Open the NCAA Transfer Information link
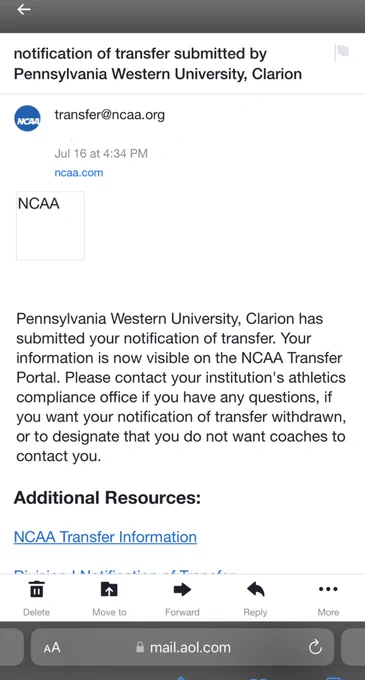 105,537
